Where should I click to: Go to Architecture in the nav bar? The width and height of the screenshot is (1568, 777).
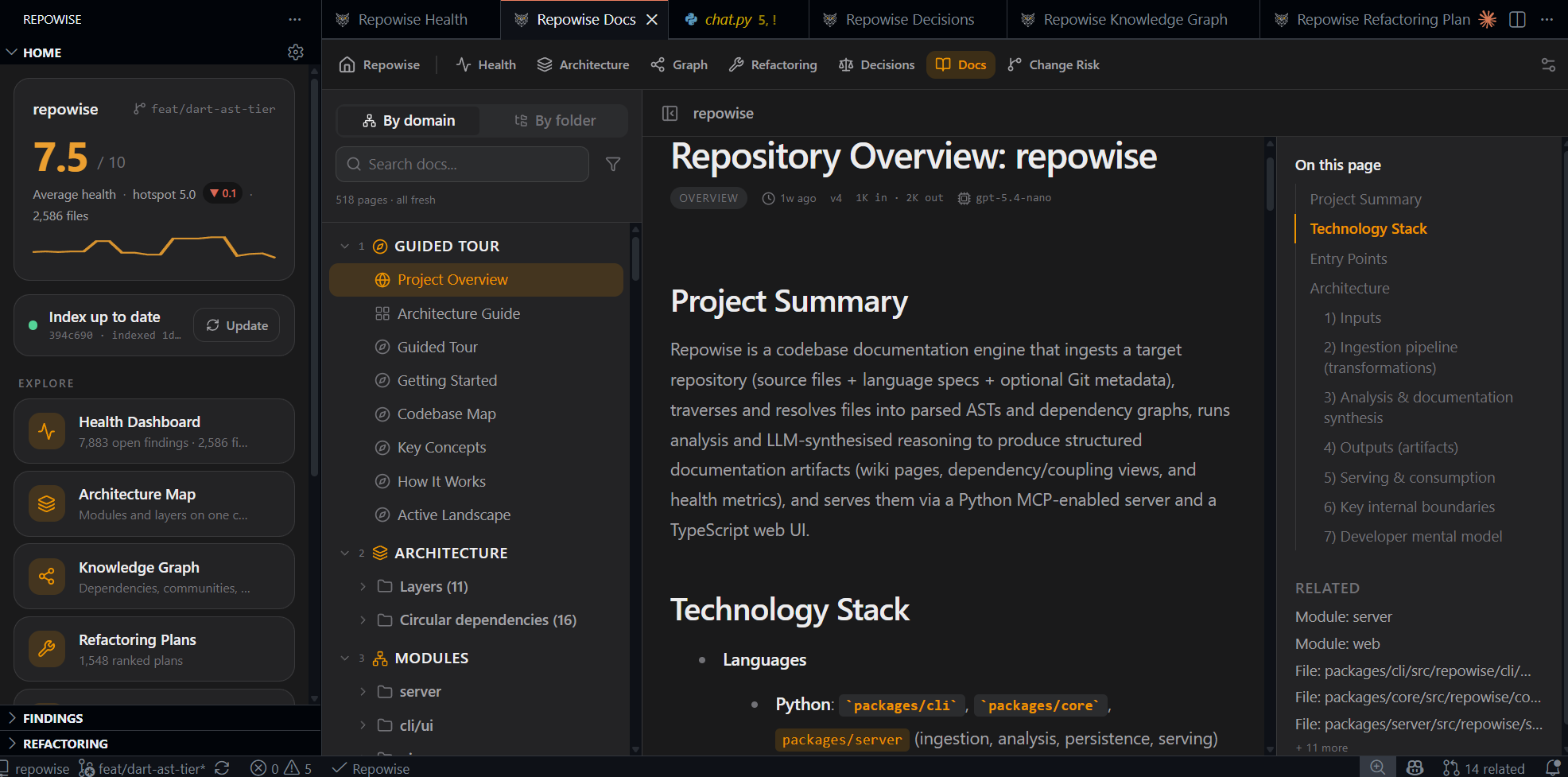click(x=584, y=64)
